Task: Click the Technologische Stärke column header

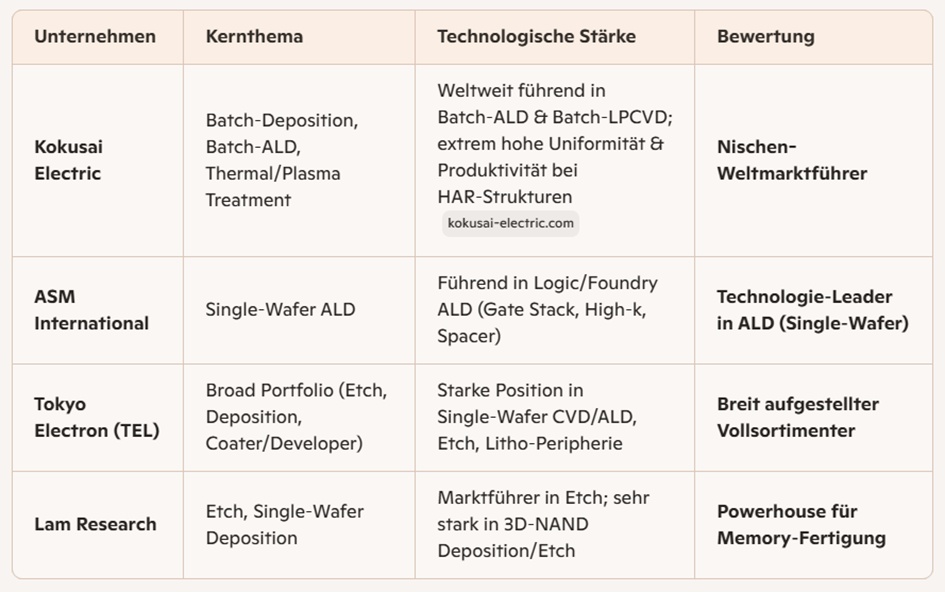Action: tap(536, 37)
